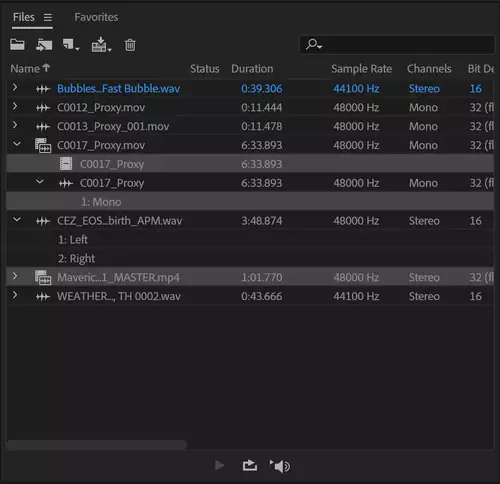Select C0013_Proxy_001.mov file name
The image size is (500, 484).
pos(113,127)
